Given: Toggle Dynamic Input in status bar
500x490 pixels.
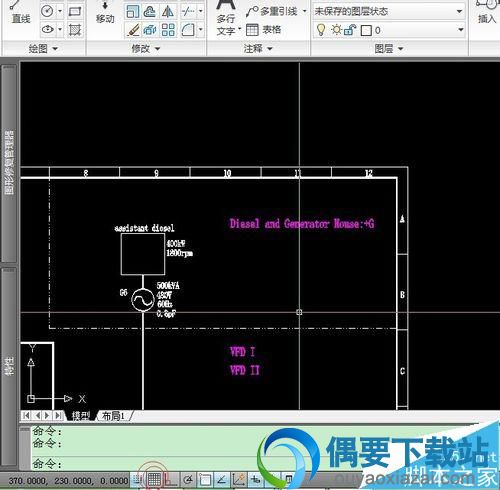Looking at the screenshot, I should point(256,480).
